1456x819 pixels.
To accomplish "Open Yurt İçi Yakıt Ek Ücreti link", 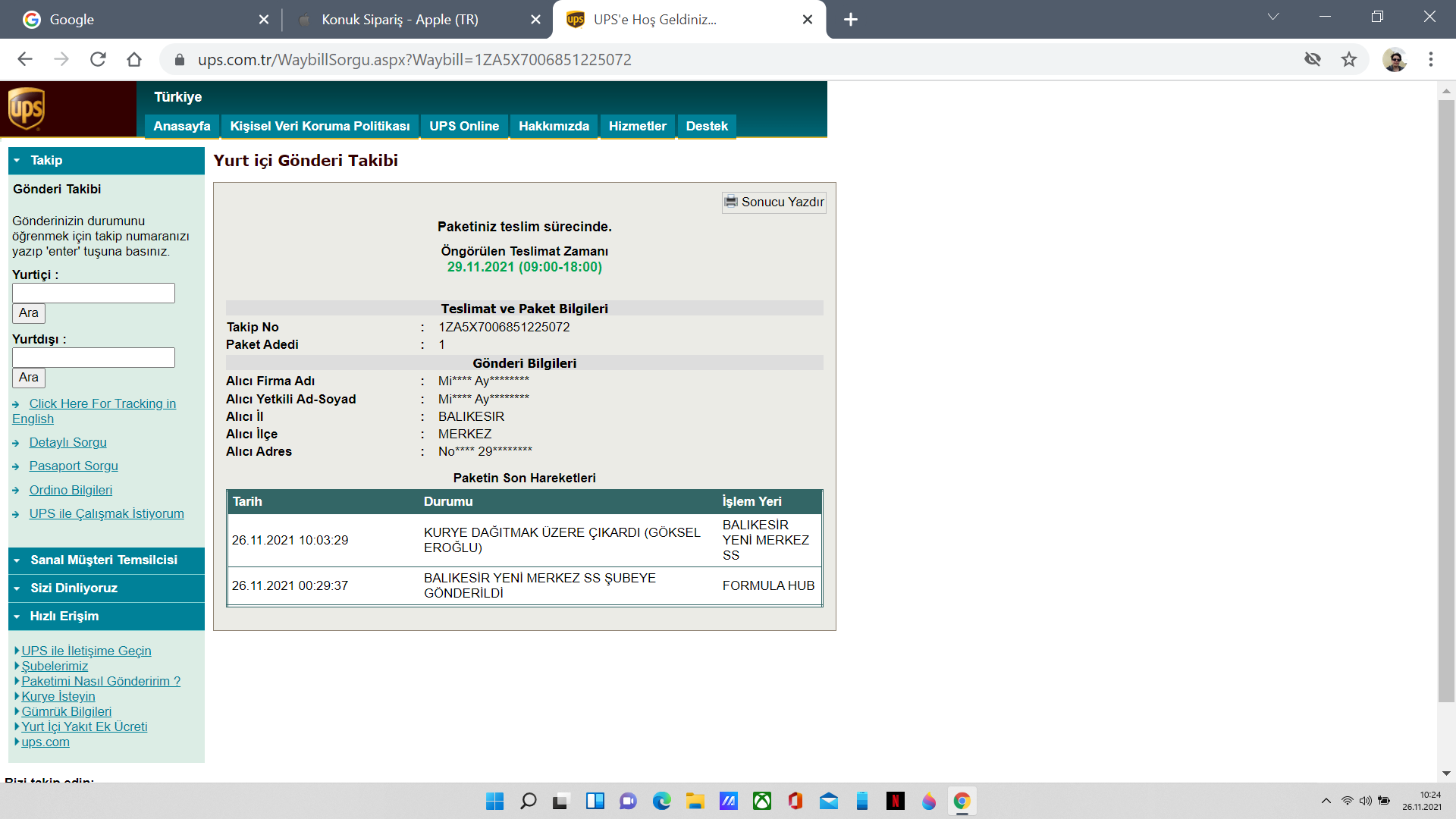I will [84, 726].
